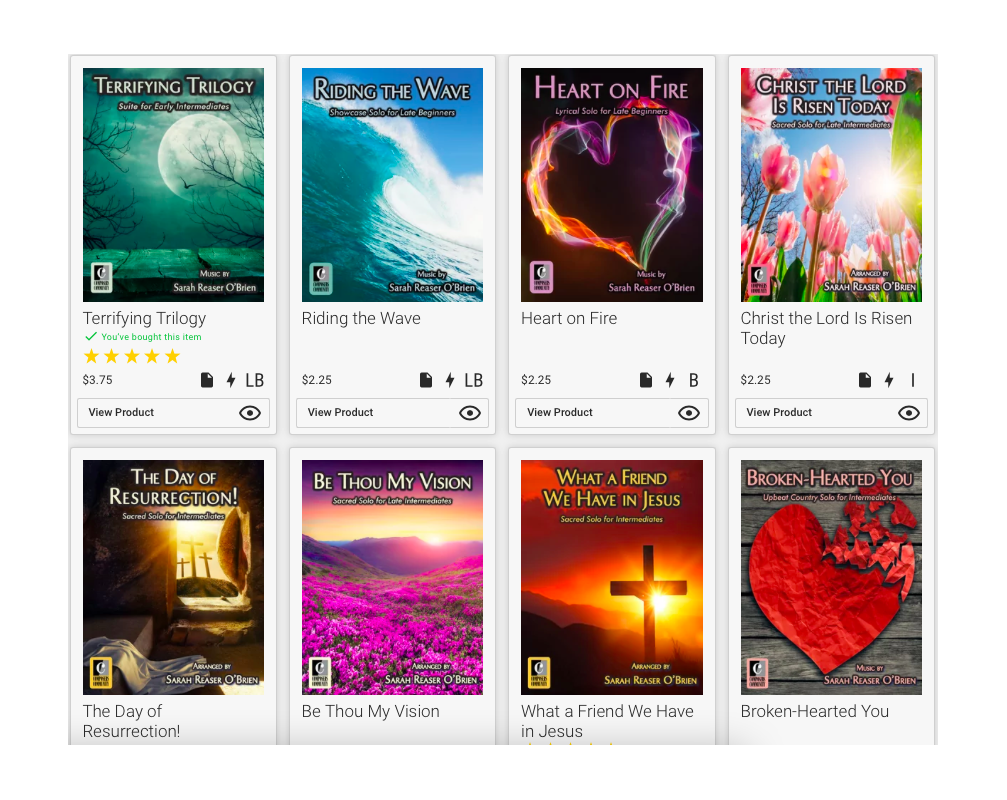The width and height of the screenshot is (1007, 800).
Task: Click the document icon on Riding the Wave
Action: pos(426,380)
